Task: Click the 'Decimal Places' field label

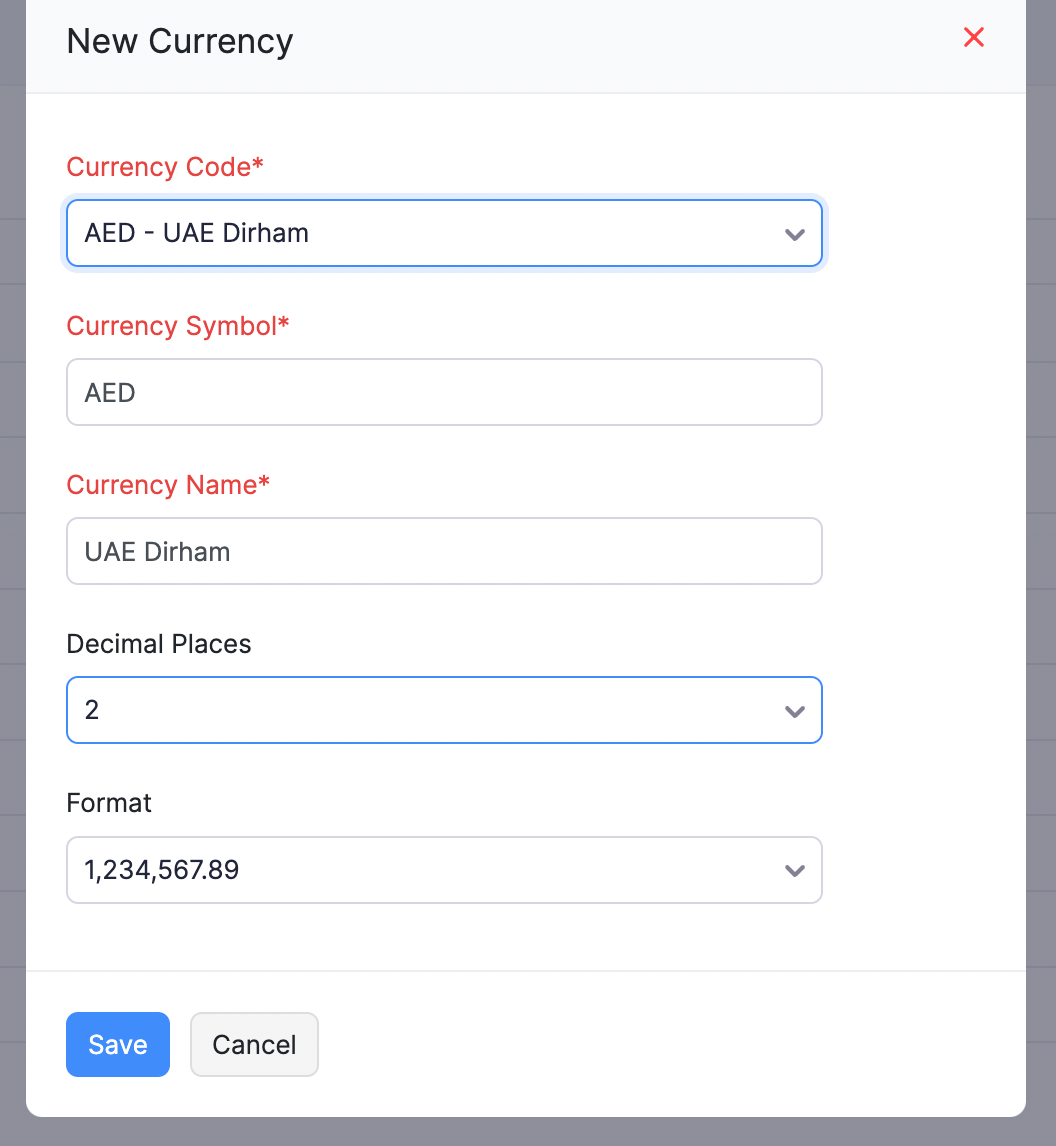Action: pos(159,644)
